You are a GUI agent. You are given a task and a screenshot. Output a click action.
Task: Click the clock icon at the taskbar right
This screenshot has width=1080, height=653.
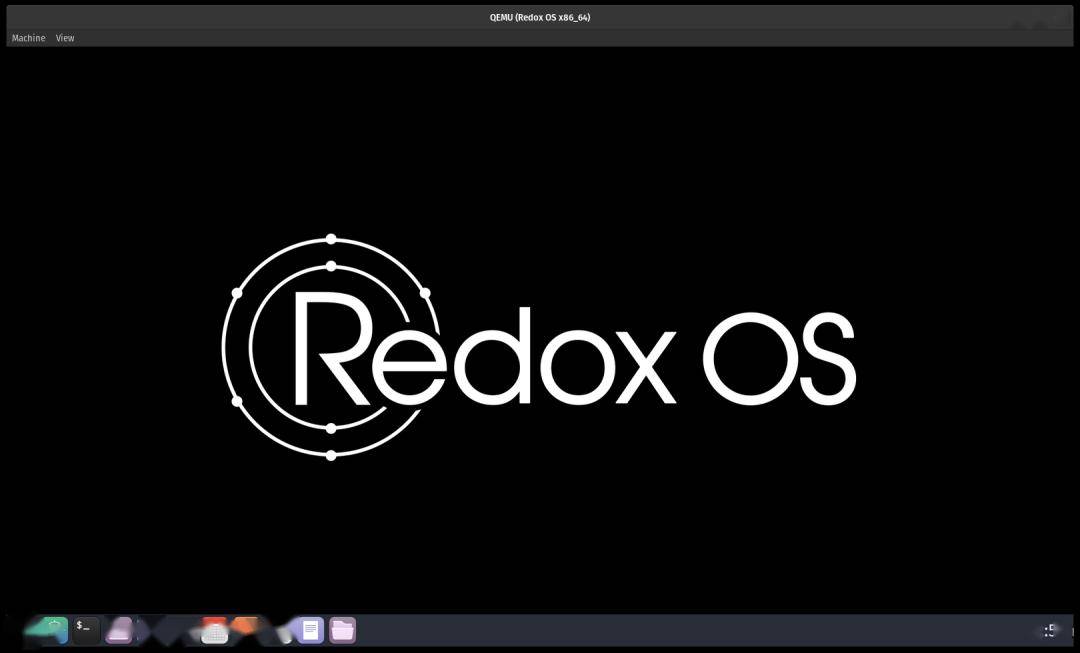[1048, 630]
